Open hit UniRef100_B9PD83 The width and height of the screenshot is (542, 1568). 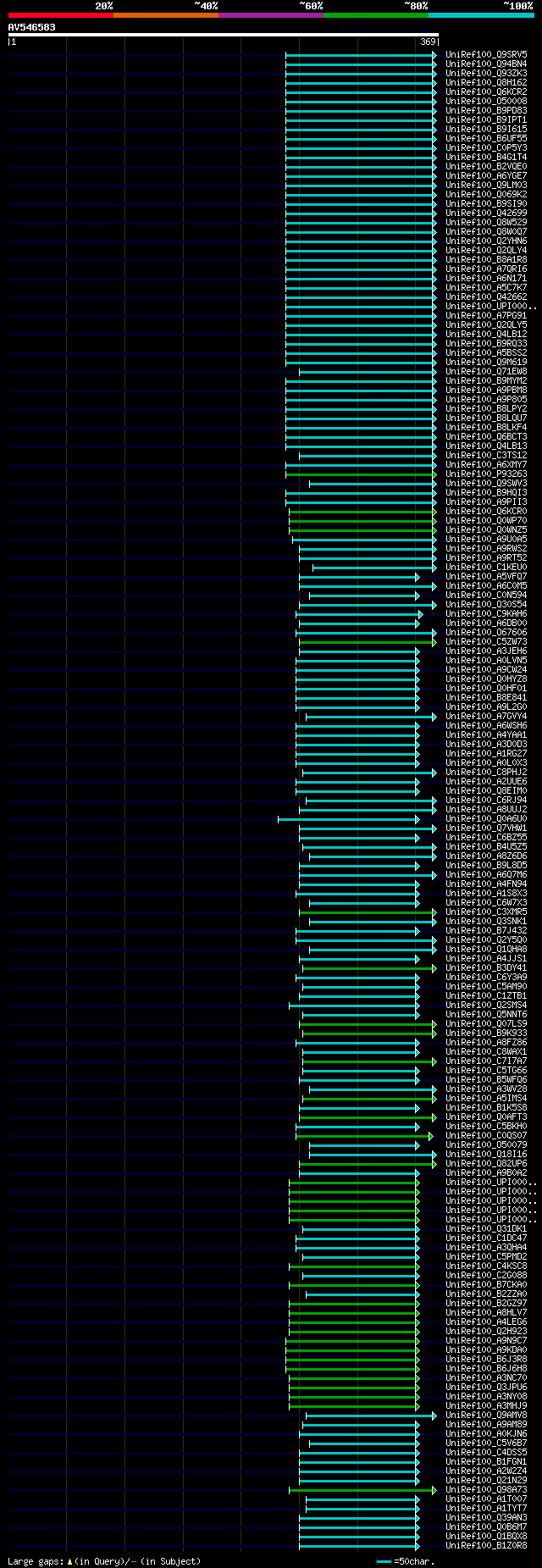[x=486, y=110]
